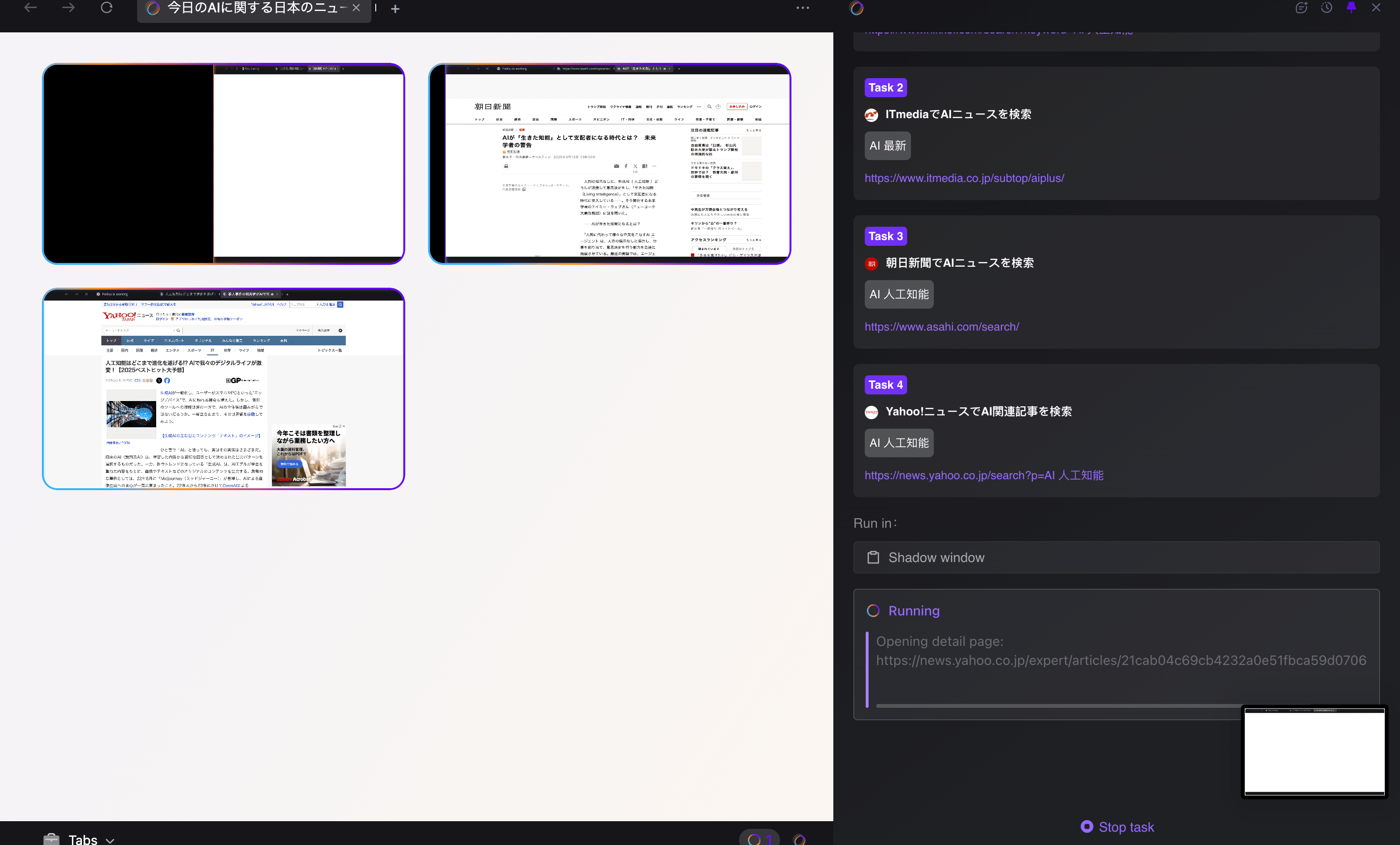Toggle the sidebar pin icon
The image size is (1400, 845).
(x=1351, y=8)
